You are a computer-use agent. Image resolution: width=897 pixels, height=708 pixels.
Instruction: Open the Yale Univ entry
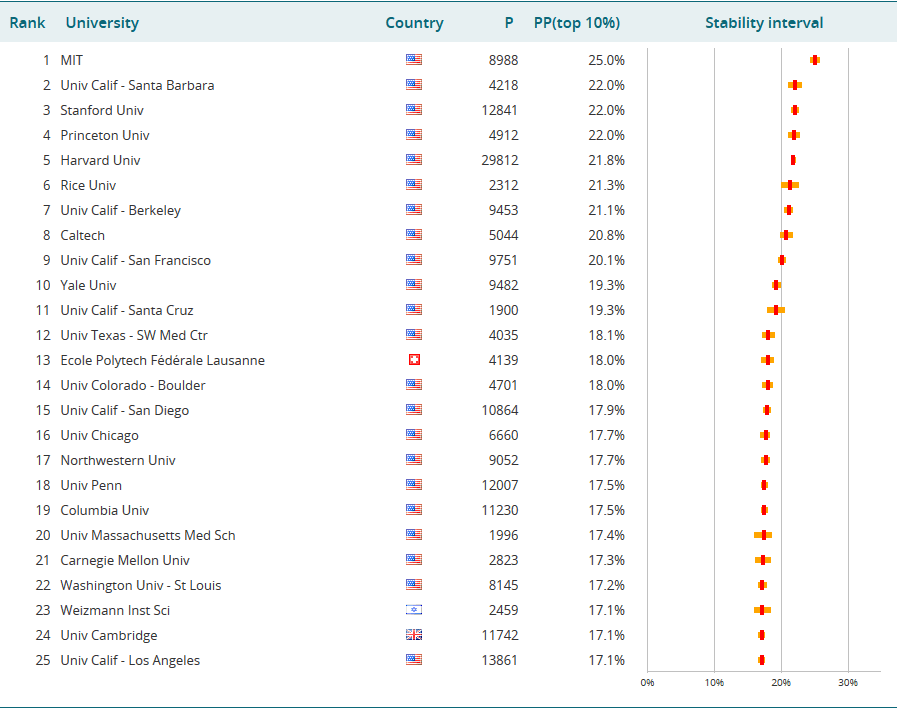pyautogui.click(x=88, y=285)
